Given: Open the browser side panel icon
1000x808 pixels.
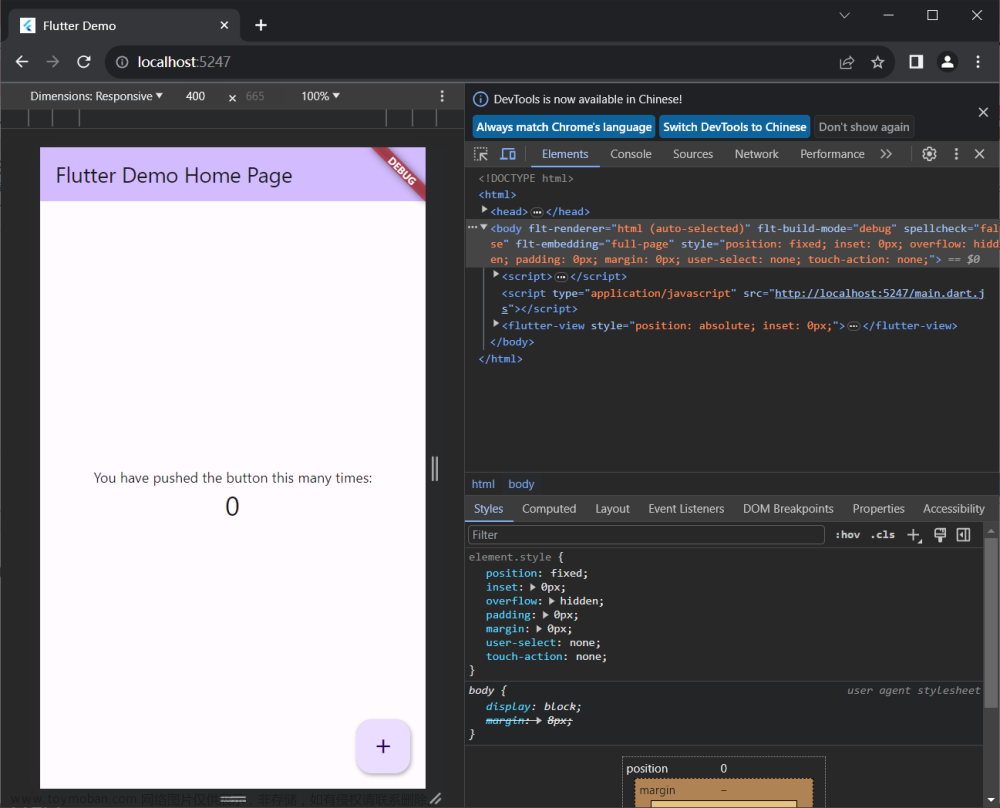Looking at the screenshot, I should tap(916, 62).
